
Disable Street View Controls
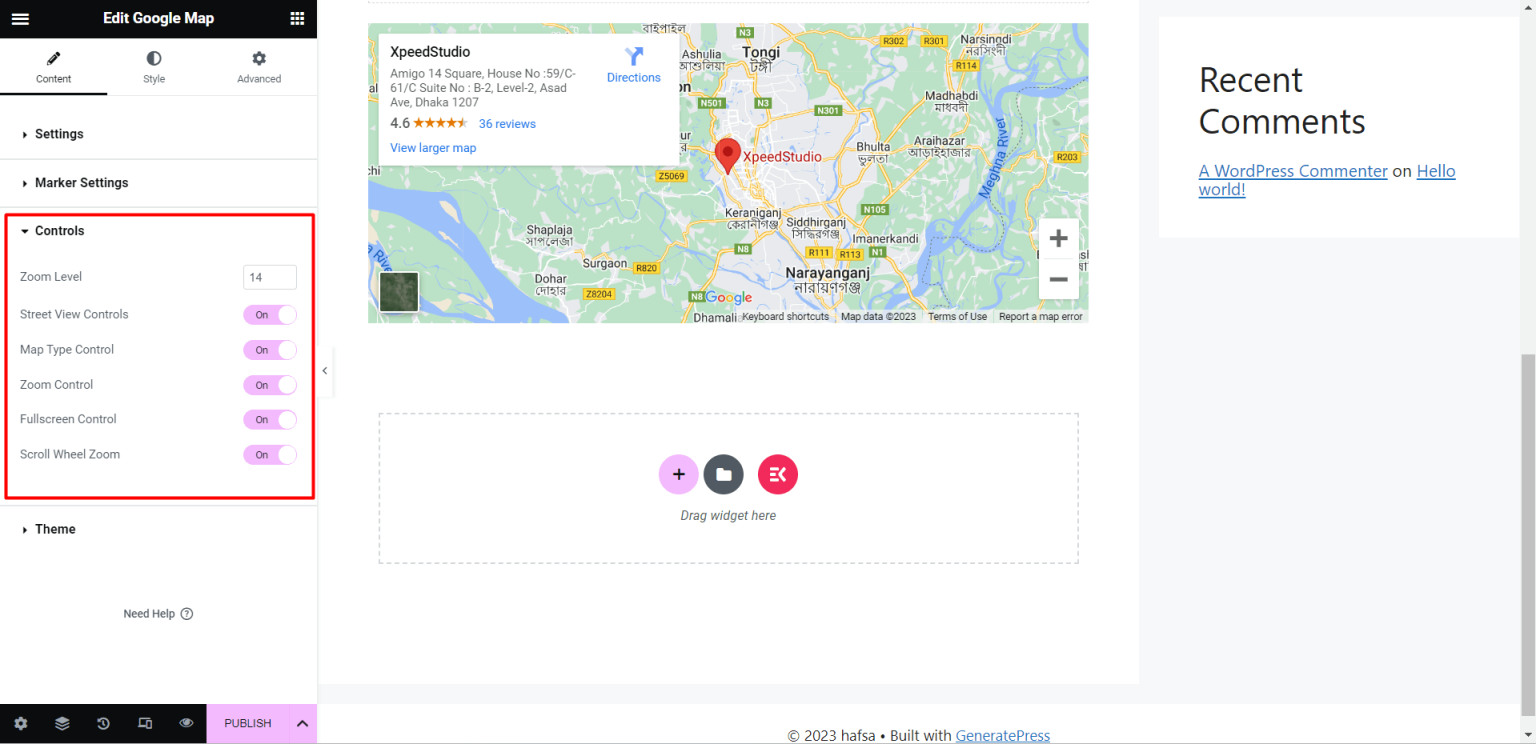coord(270,314)
